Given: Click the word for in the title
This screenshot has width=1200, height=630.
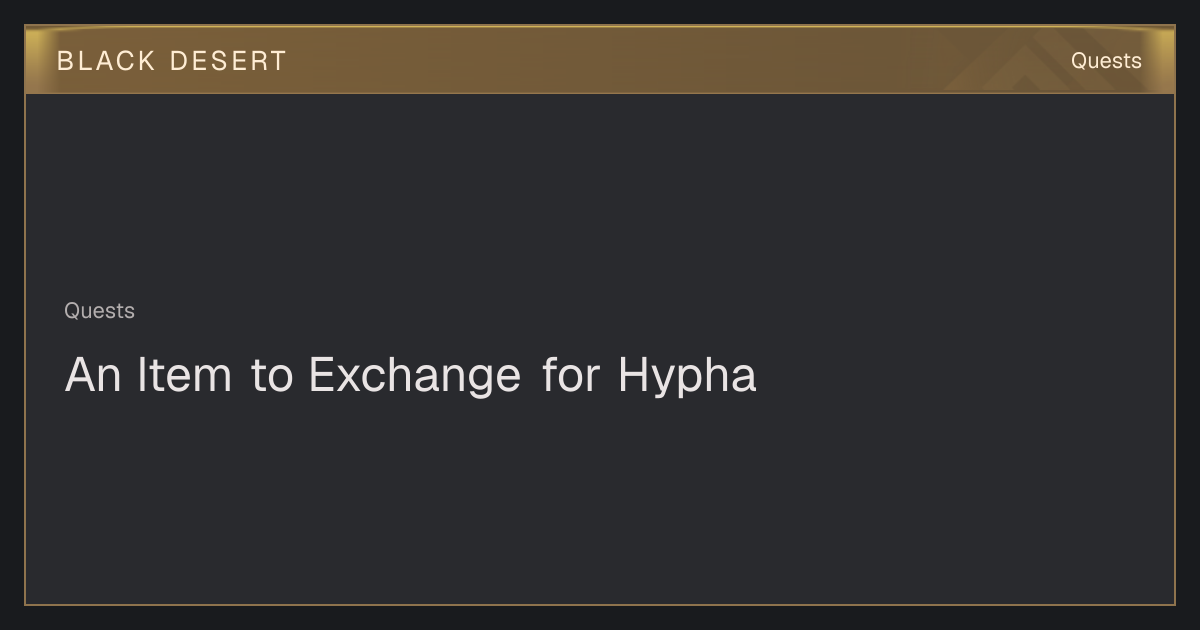Looking at the screenshot, I should pyautogui.click(x=571, y=375).
